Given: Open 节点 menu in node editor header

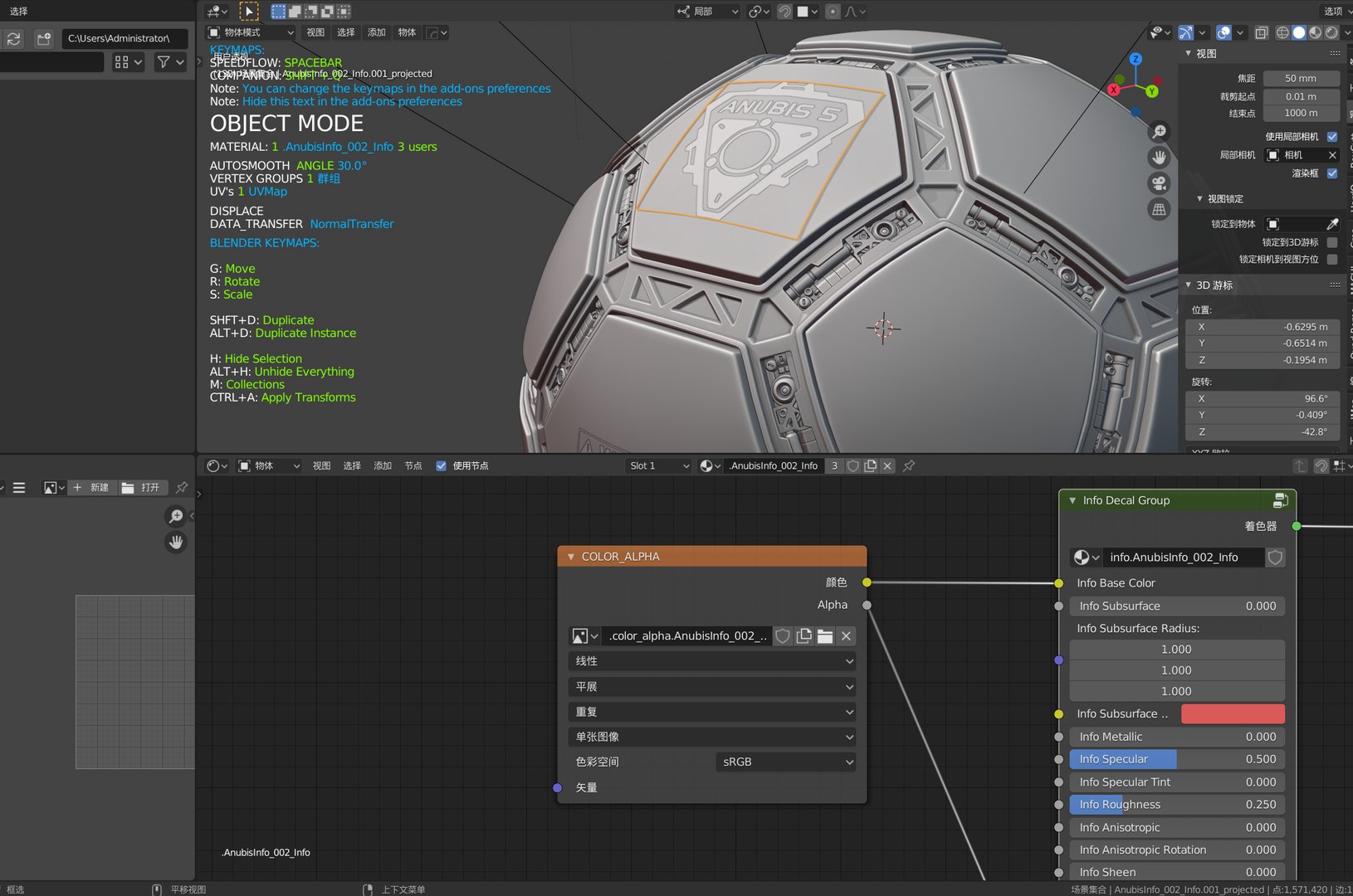Looking at the screenshot, I should pos(413,466).
